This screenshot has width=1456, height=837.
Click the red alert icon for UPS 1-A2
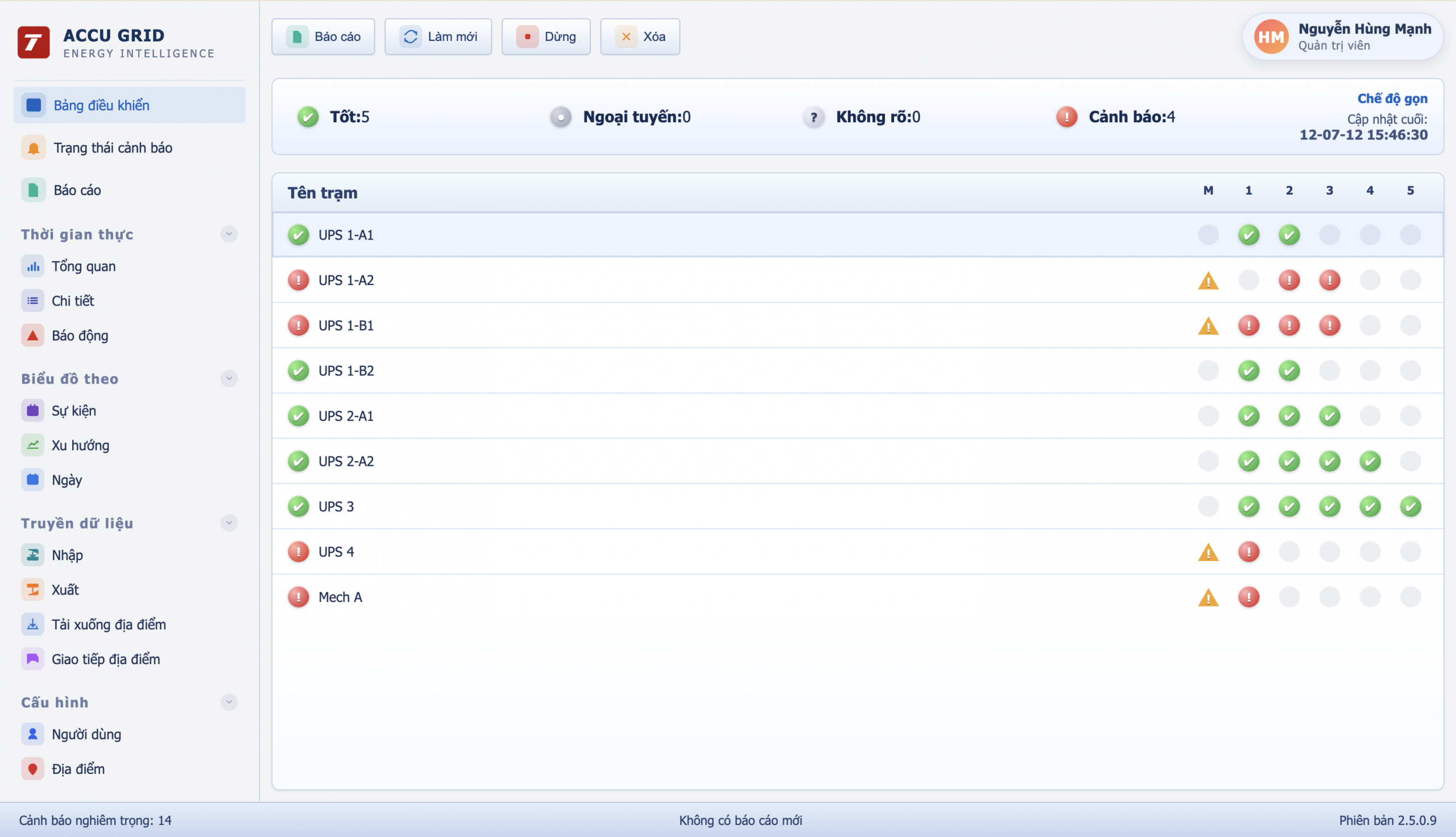tap(298, 281)
